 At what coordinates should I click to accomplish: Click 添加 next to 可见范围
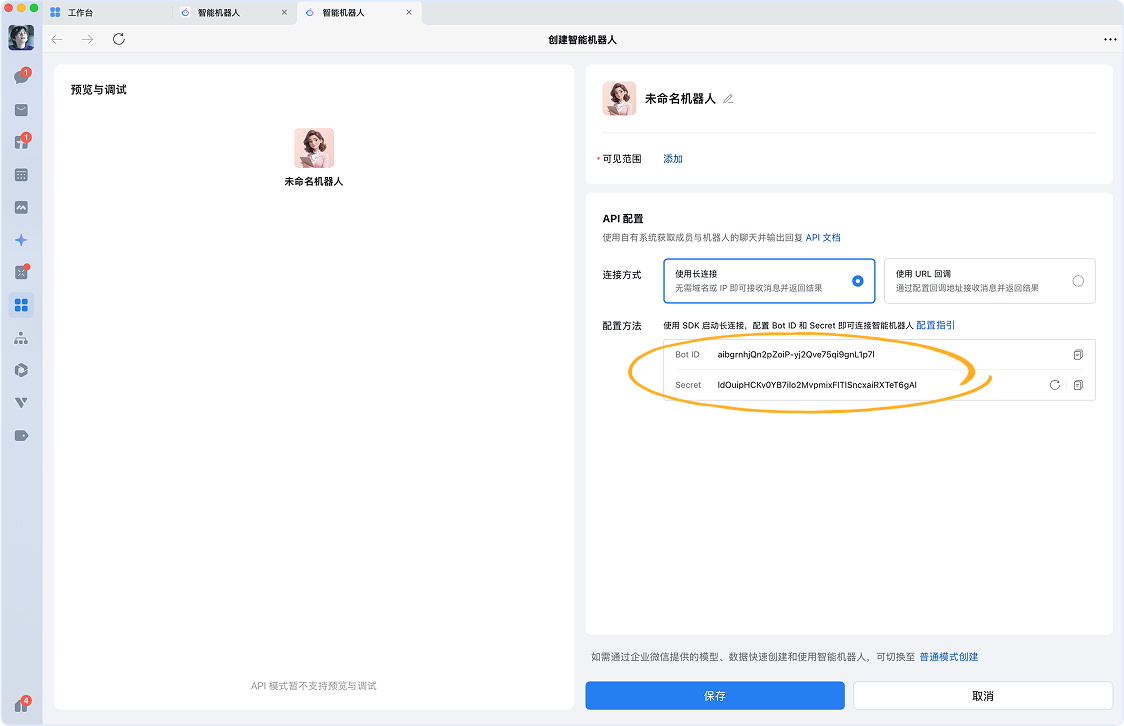[x=672, y=159]
